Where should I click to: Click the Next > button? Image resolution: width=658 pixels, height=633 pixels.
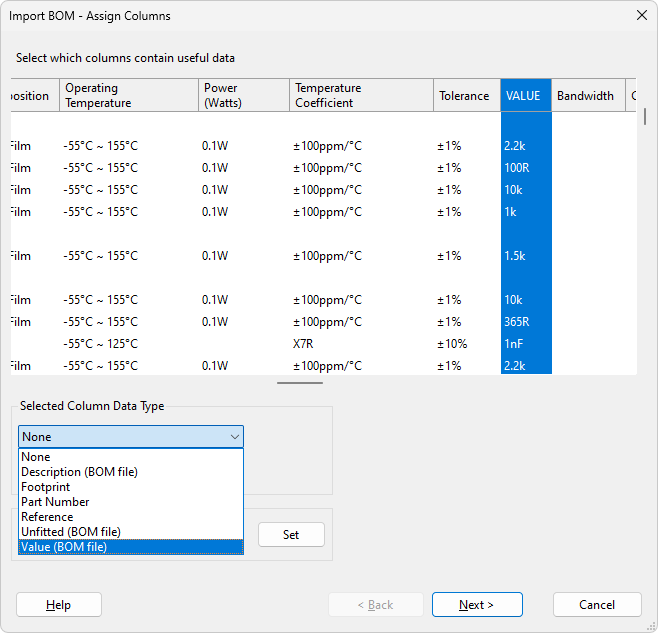pos(476,605)
